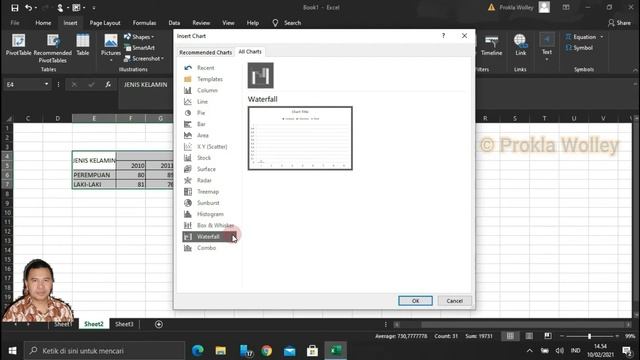Open the Undo history dropdown

36,8
